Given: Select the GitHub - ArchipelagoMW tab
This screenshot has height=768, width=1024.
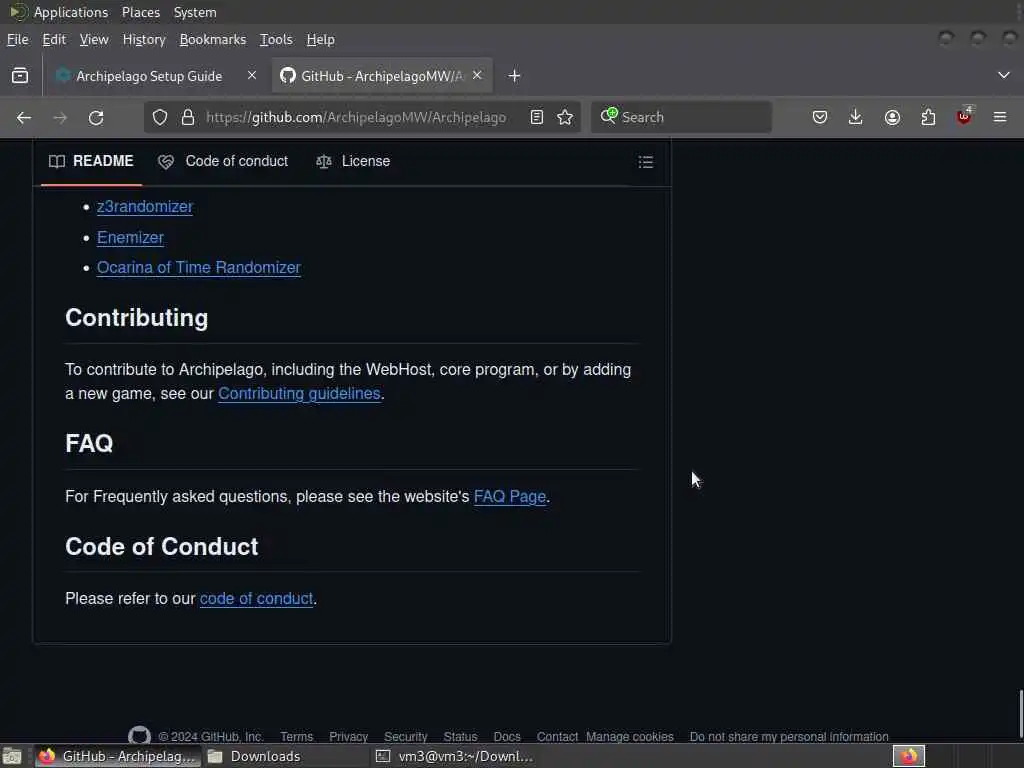Looking at the screenshot, I should click(381, 76).
